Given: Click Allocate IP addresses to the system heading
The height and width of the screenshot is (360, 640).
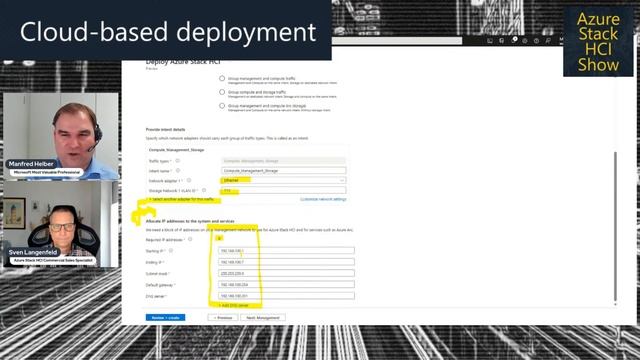Looking at the screenshot, I should pyautogui.click(x=190, y=221).
